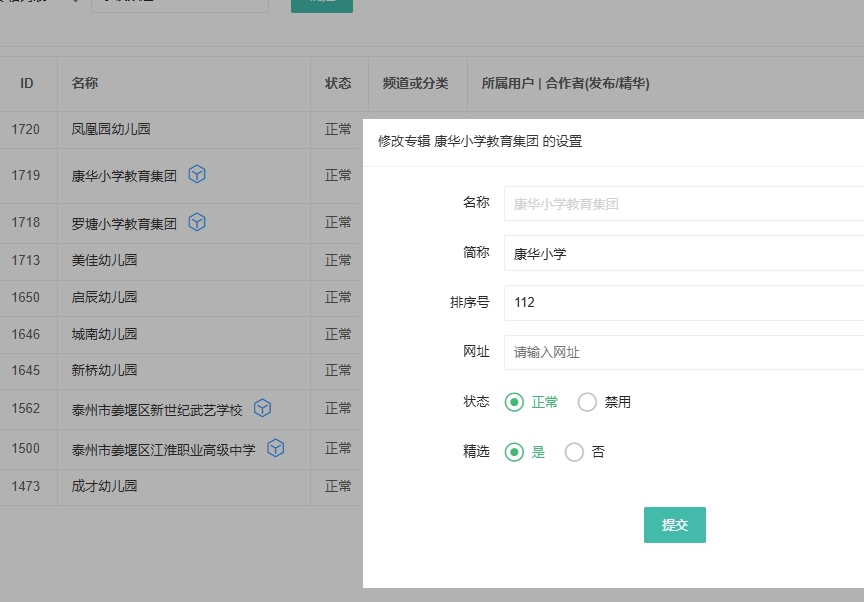Edit the 简称 field containing 康华小学
The image size is (864, 602).
(684, 253)
